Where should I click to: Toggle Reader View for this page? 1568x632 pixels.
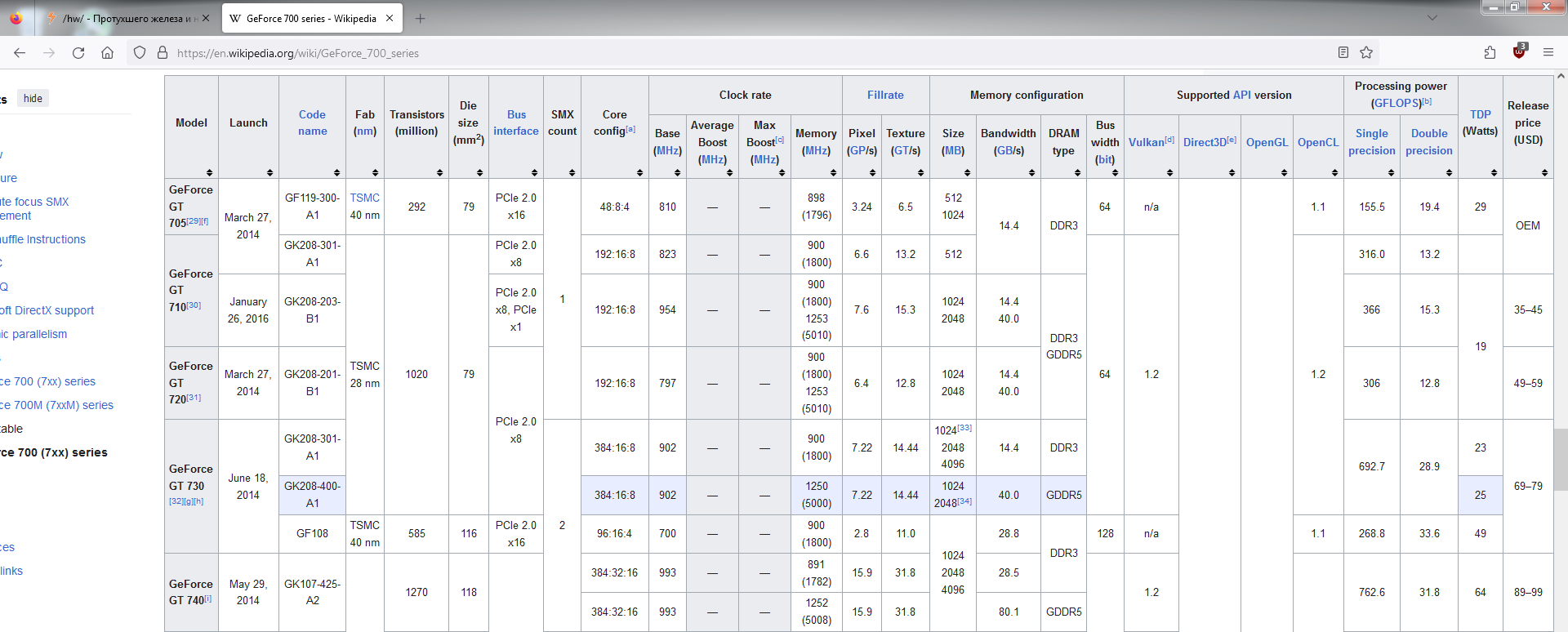pyautogui.click(x=1343, y=53)
